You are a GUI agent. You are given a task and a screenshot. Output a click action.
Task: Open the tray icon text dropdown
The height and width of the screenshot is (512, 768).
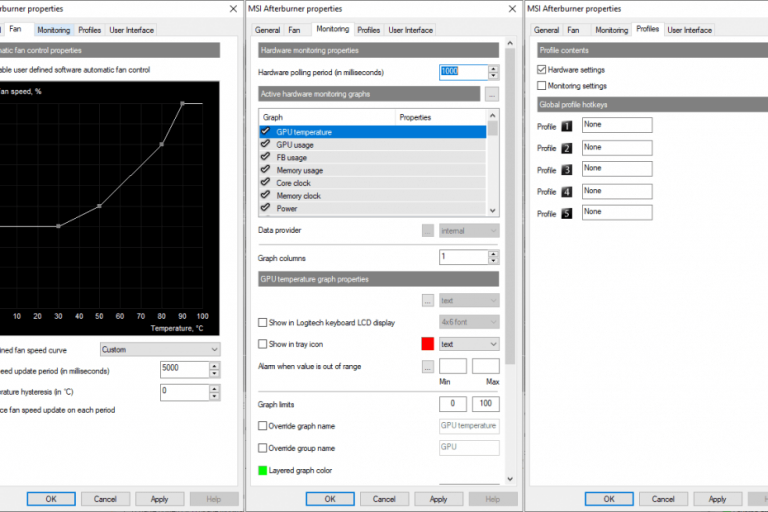click(x=469, y=344)
